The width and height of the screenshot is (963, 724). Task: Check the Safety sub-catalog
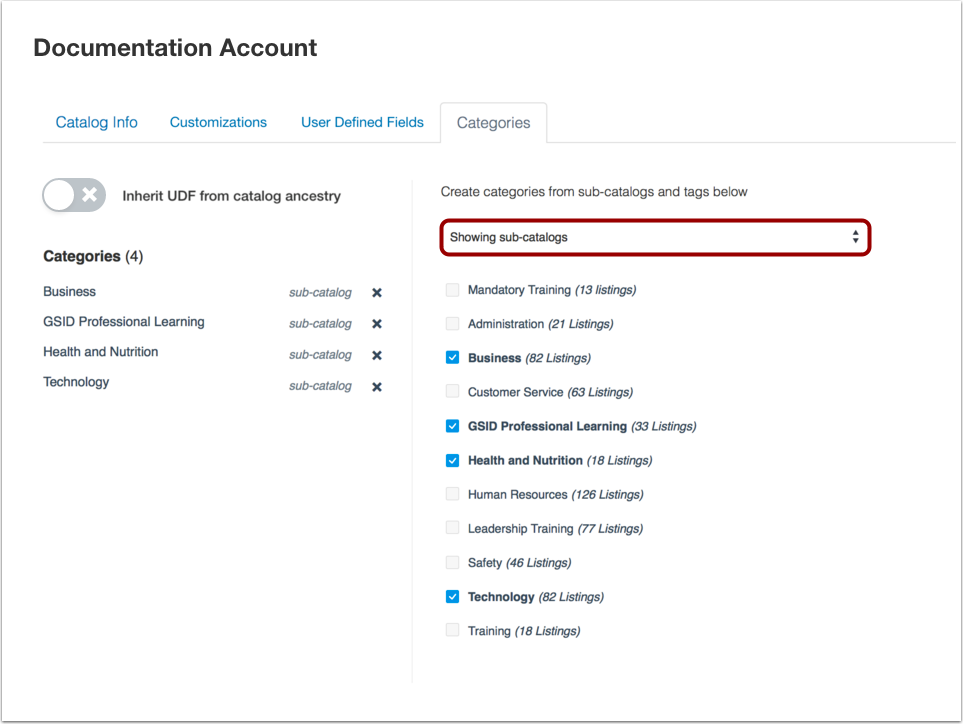tap(452, 561)
